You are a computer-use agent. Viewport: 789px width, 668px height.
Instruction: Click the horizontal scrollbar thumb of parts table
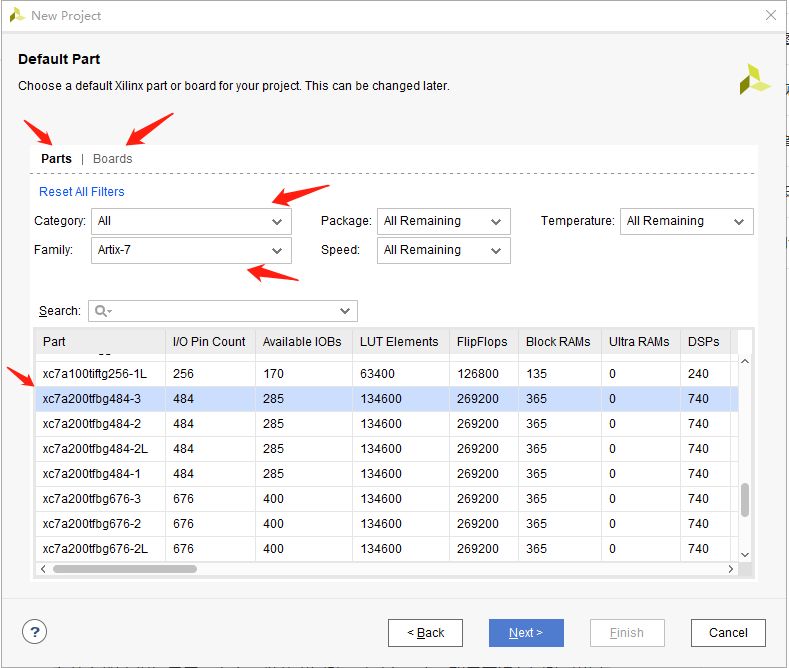[125, 569]
